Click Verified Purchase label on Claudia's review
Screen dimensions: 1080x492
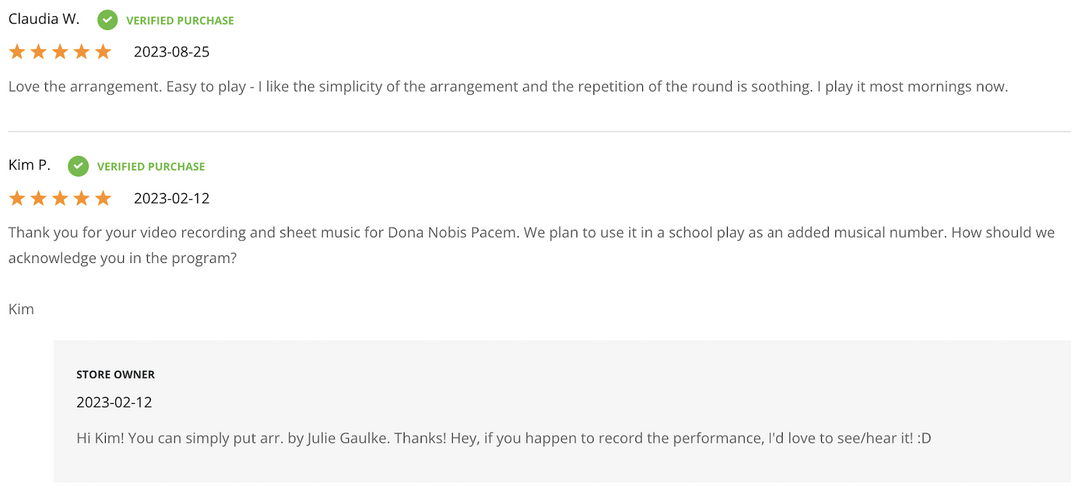180,20
